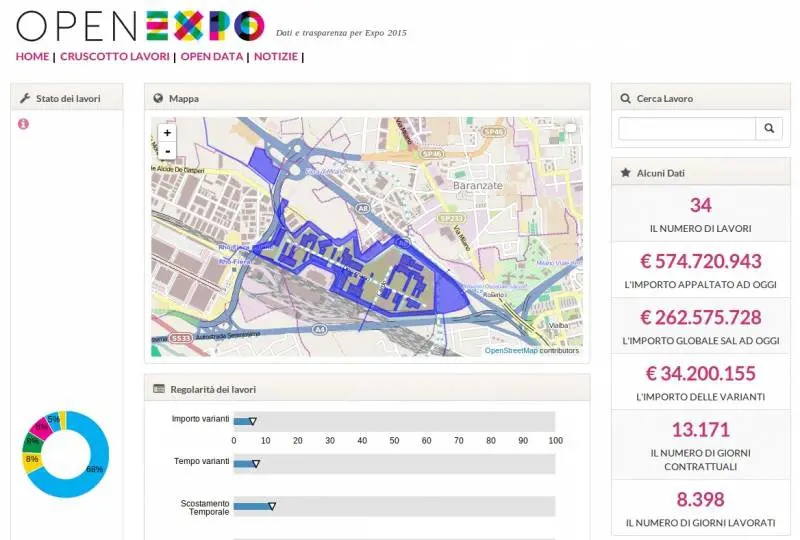This screenshot has width=800, height=540.
Task: Click the € 574.720.943 amount
Action: tap(701, 261)
